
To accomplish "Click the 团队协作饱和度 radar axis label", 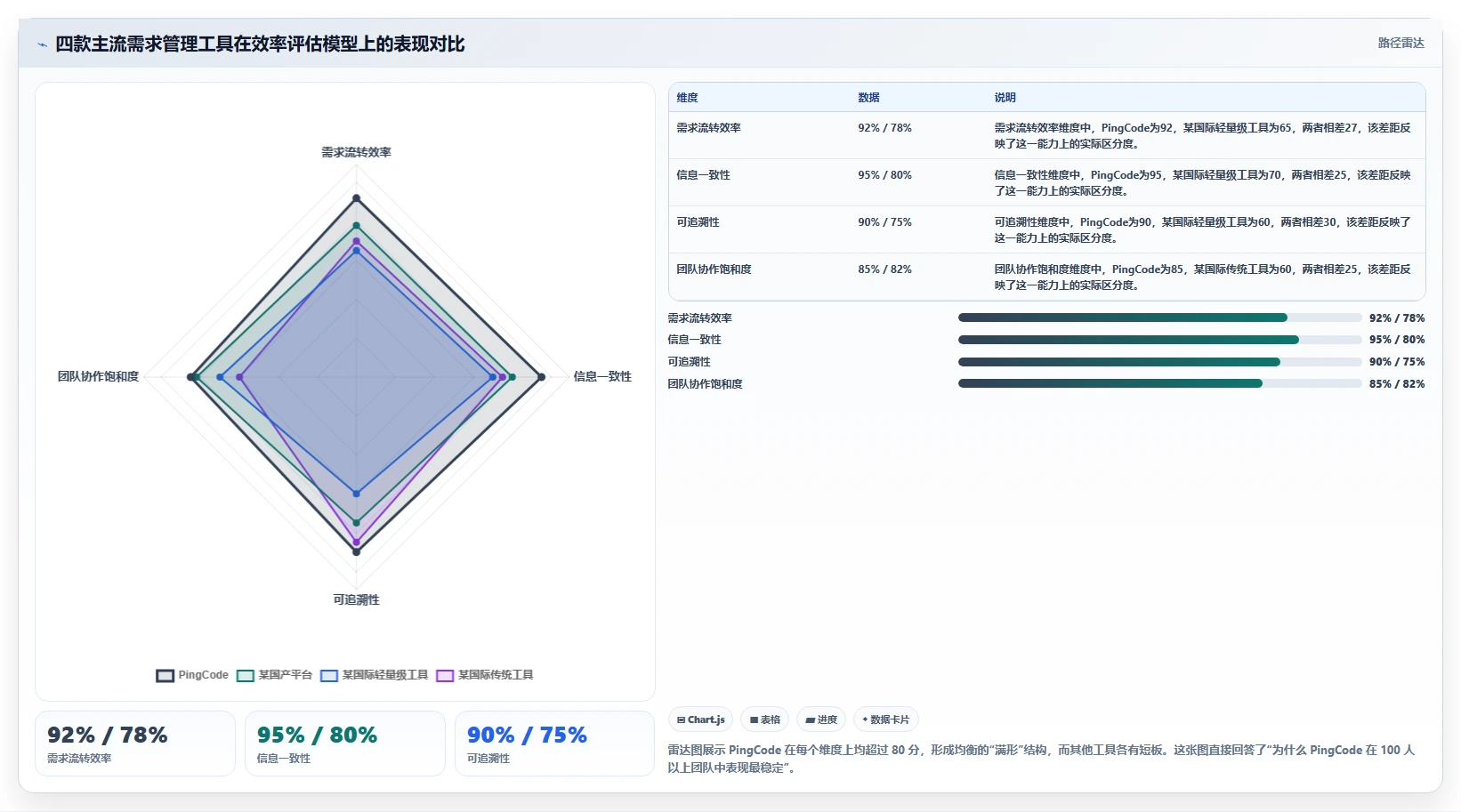I will coord(98,376).
